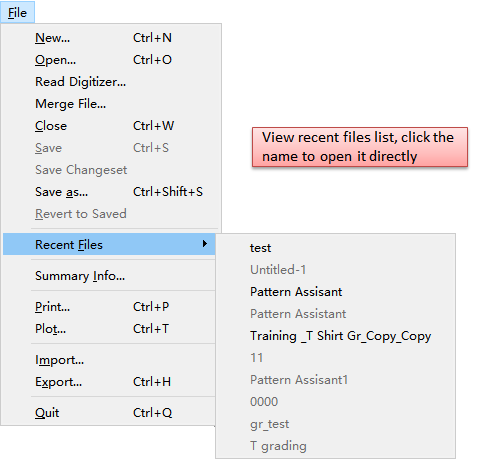483x473 pixels.
Task: Open recent file Pattern Assisant
Action: pyautogui.click(x=335, y=292)
